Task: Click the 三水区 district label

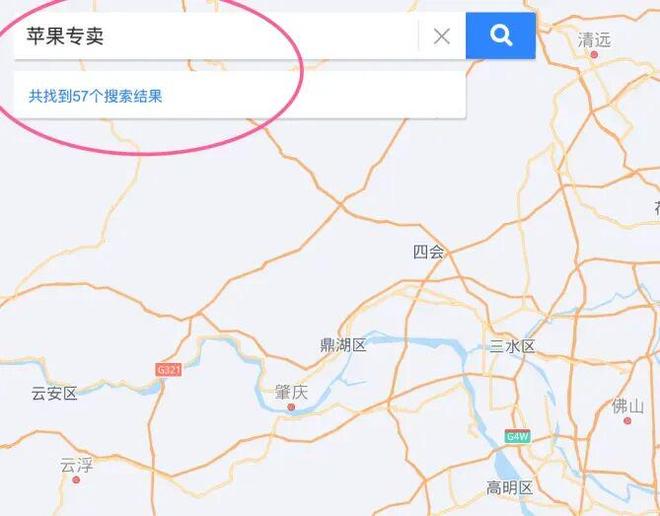Action: [x=512, y=347]
